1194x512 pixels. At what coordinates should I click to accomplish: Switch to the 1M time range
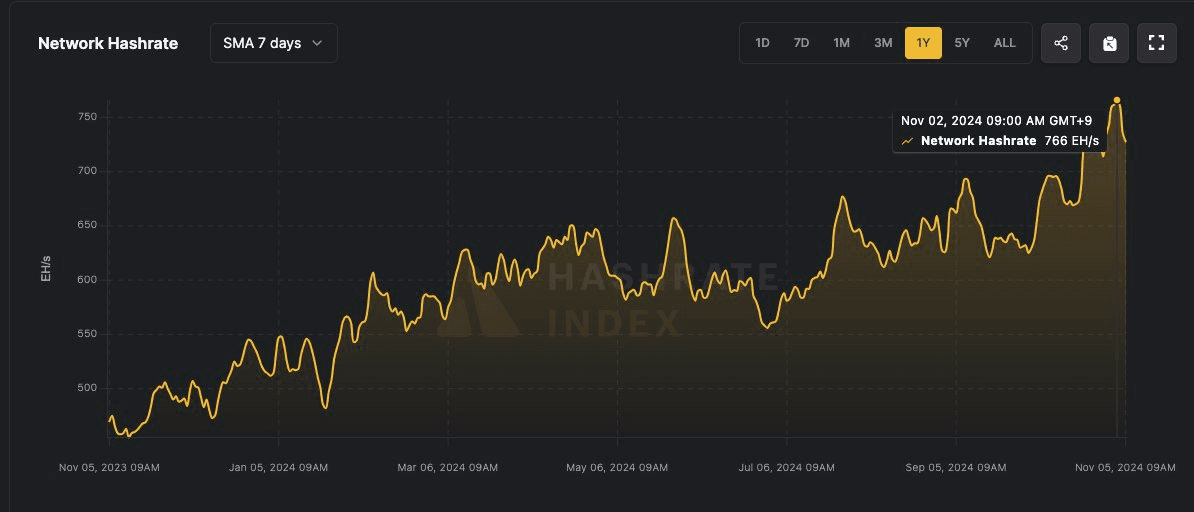(841, 43)
